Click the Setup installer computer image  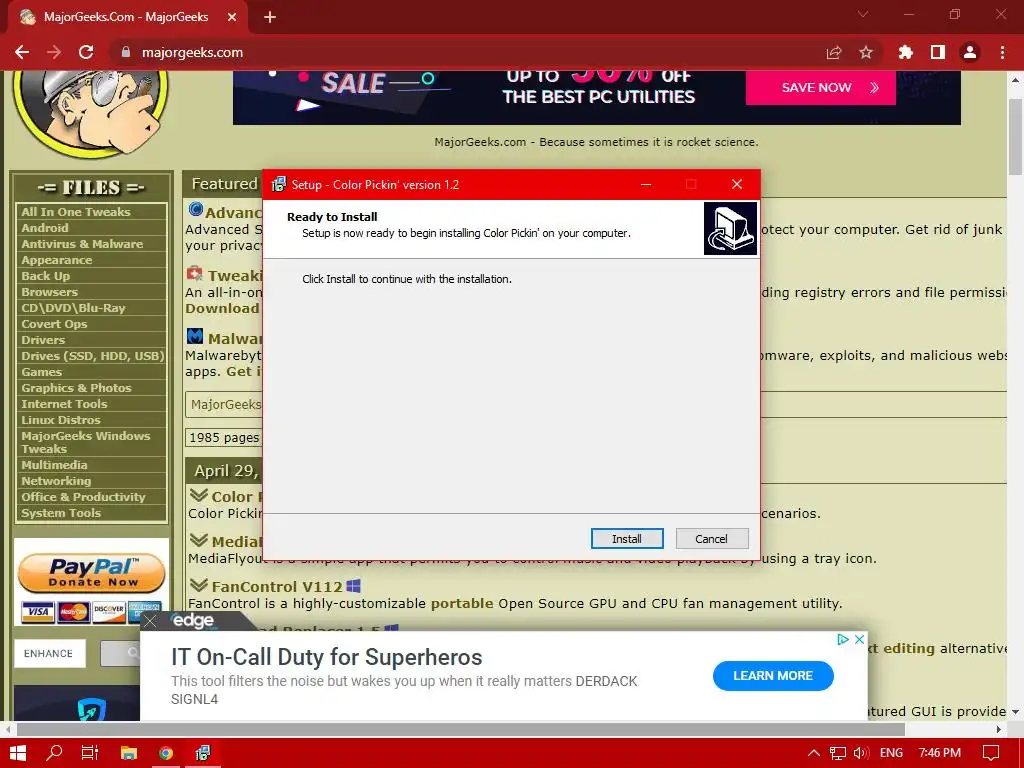click(730, 228)
